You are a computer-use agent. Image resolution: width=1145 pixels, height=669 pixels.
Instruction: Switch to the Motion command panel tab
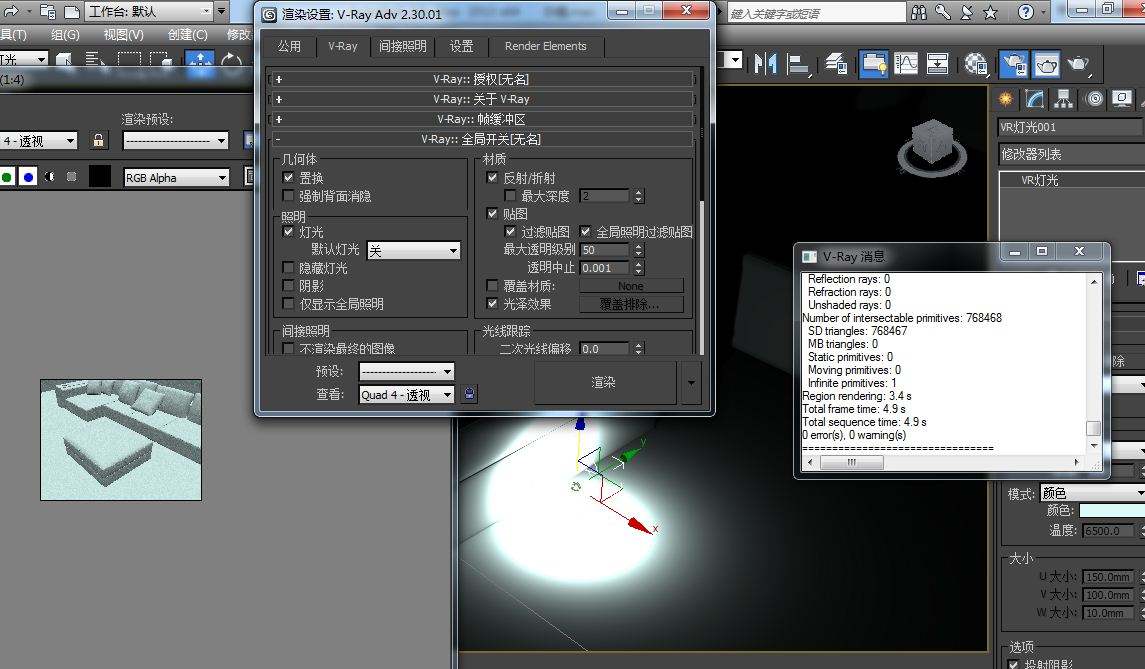[x=1094, y=99]
